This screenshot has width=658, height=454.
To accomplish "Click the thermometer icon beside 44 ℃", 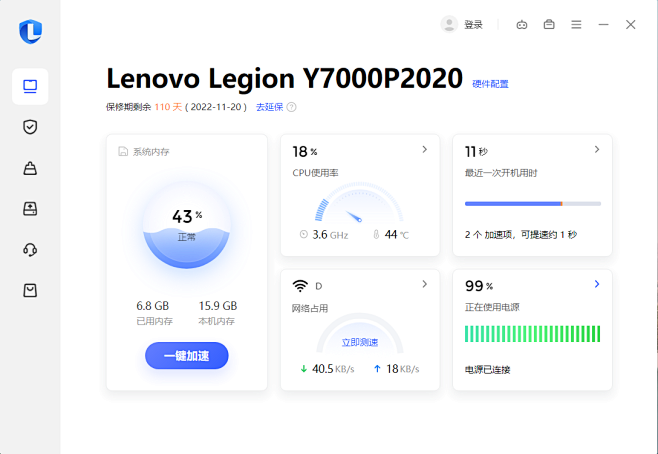I will click(x=376, y=234).
